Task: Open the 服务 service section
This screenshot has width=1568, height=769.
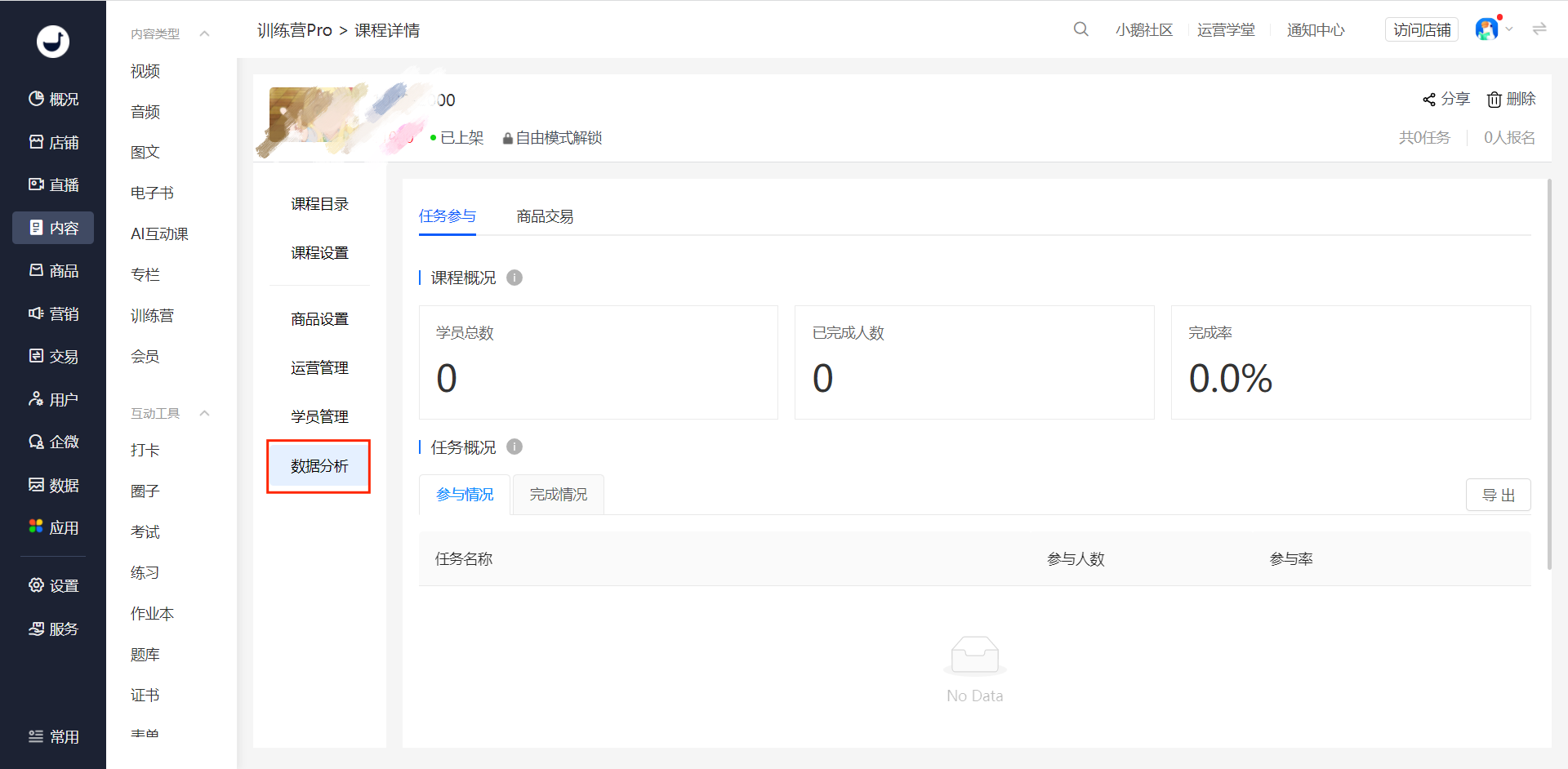Action: click(x=53, y=629)
